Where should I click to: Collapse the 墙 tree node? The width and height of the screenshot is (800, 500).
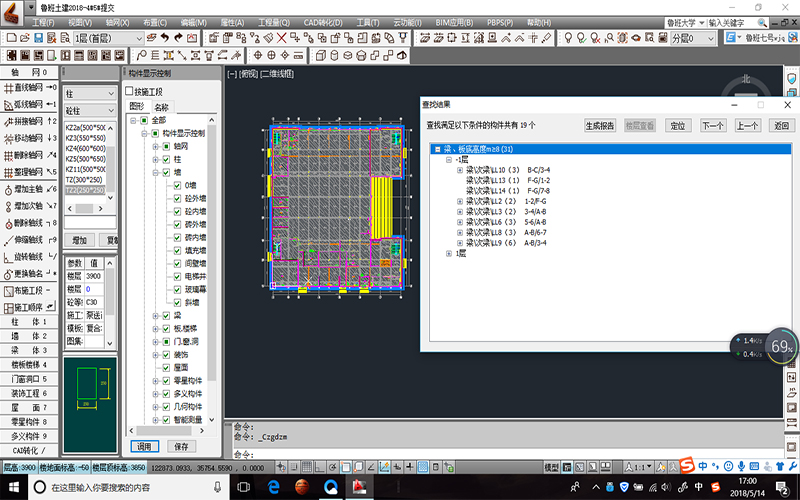coord(156,172)
